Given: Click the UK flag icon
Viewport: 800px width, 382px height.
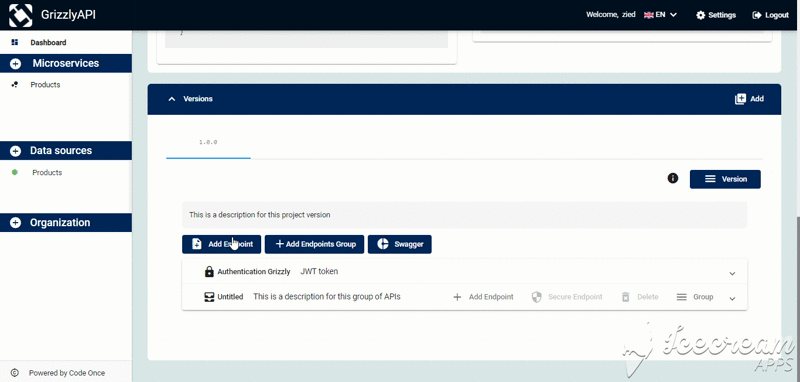Looking at the screenshot, I should point(648,15).
